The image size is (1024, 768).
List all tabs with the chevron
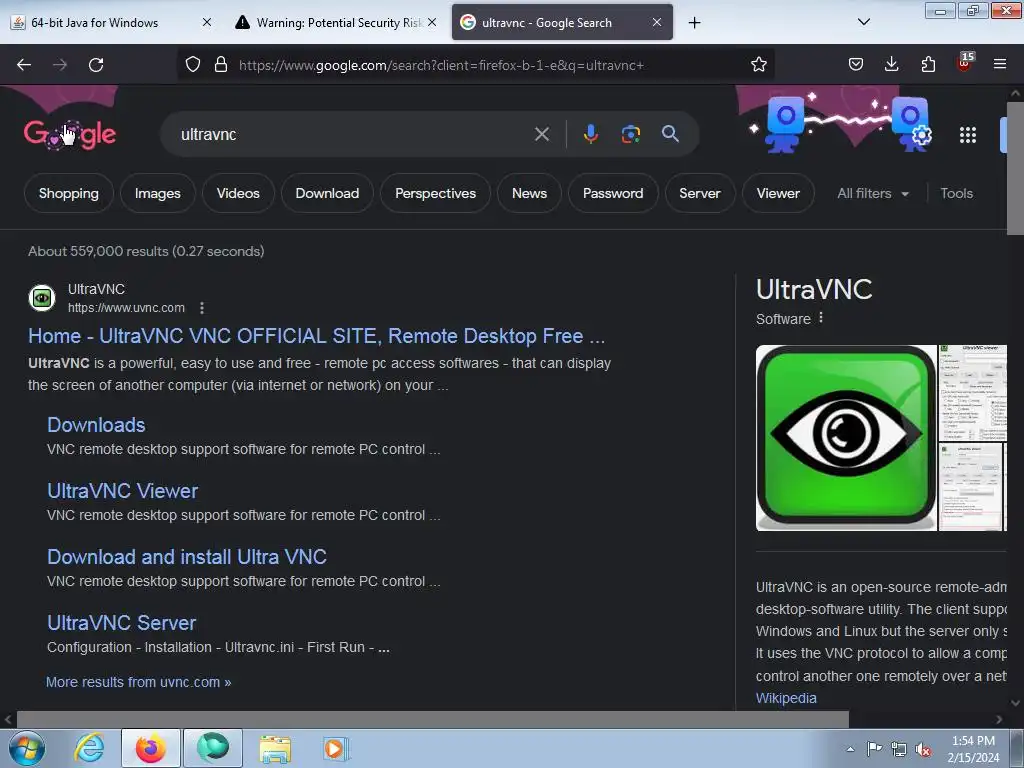pyautogui.click(x=863, y=22)
